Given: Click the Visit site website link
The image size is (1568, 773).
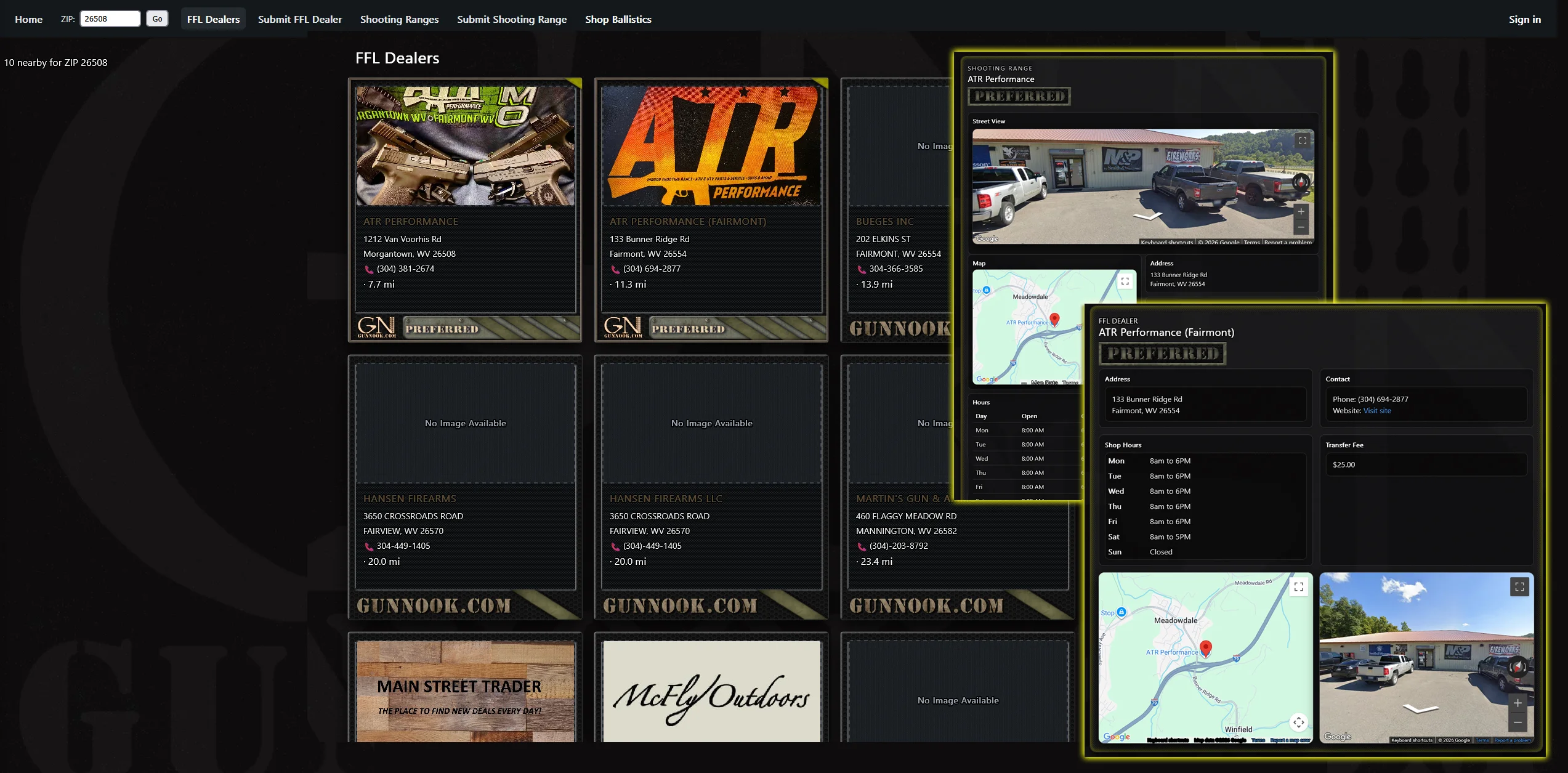Looking at the screenshot, I should (1377, 411).
